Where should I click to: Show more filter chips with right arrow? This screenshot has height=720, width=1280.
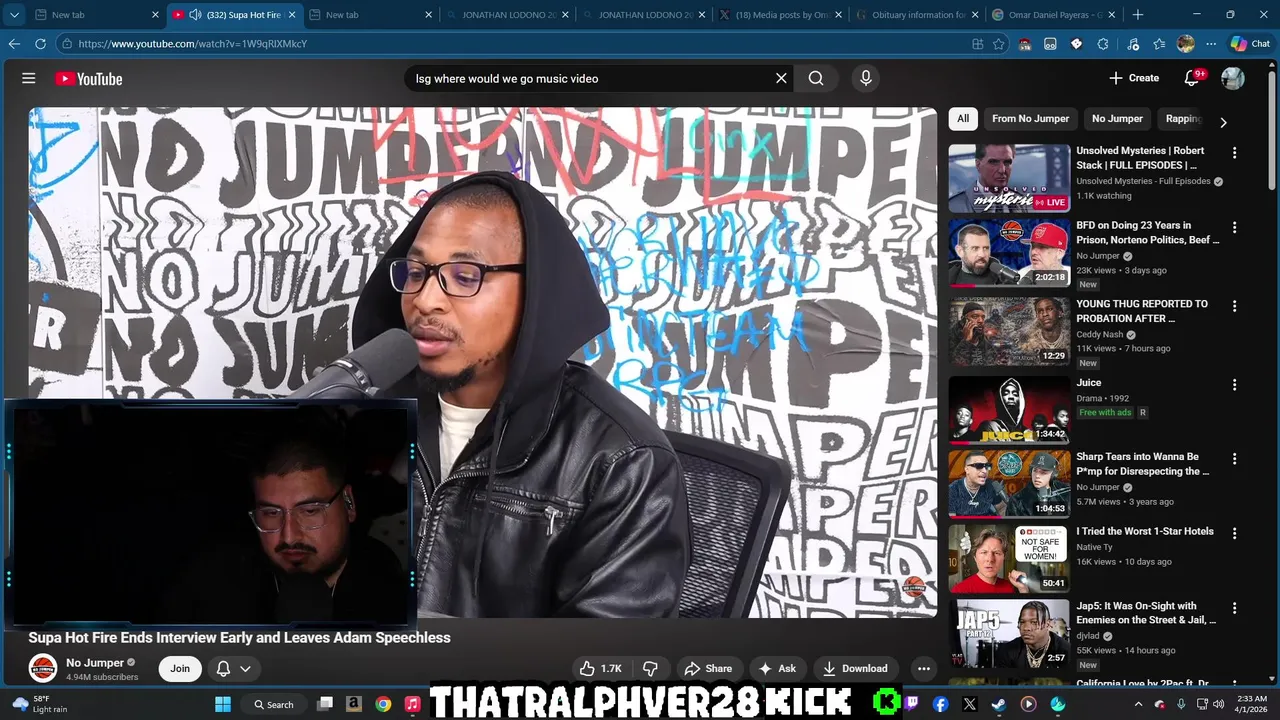(1222, 122)
